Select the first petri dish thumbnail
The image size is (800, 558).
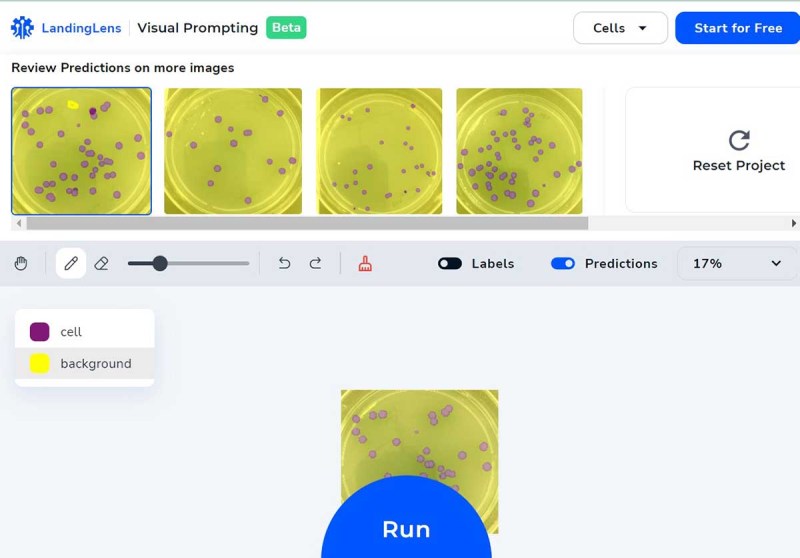(x=82, y=151)
